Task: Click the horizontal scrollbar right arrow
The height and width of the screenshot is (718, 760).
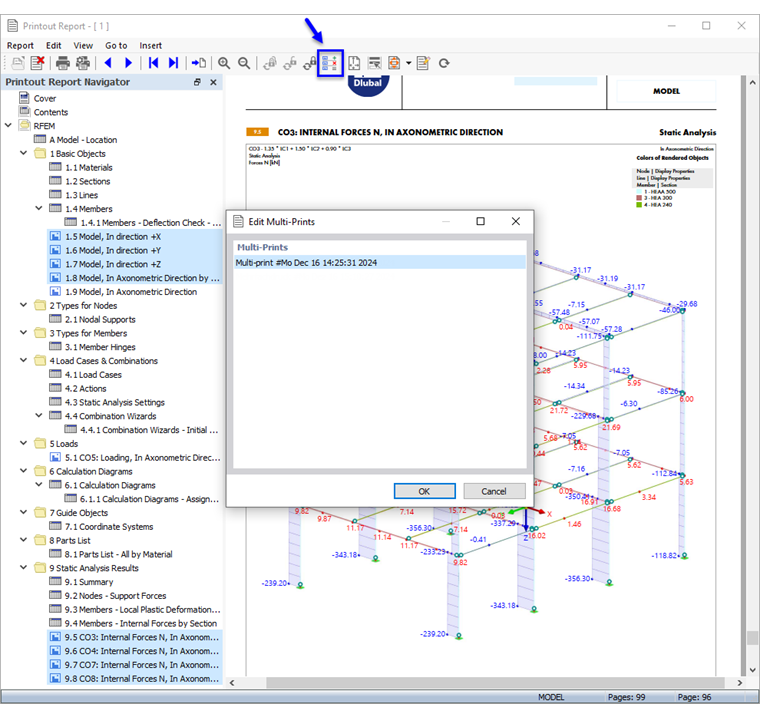Action: pos(740,683)
